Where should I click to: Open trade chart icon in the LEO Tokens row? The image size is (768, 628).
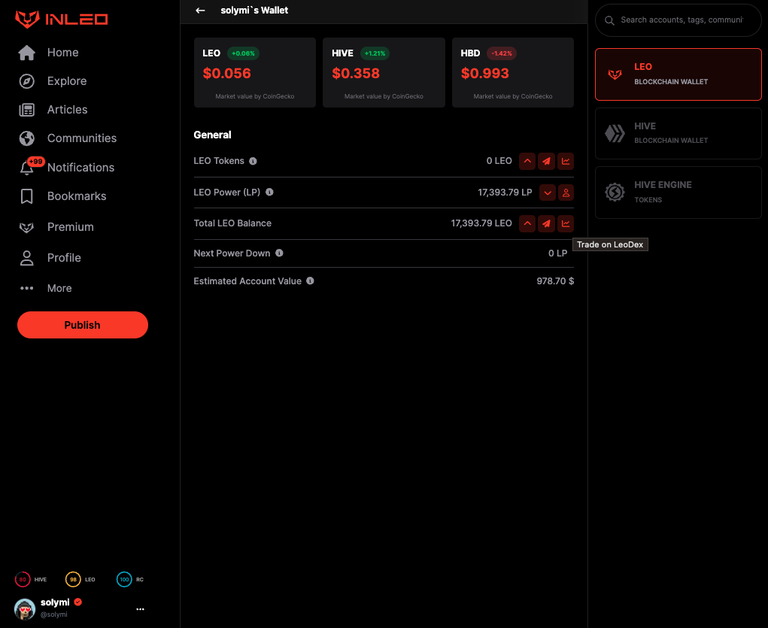click(x=566, y=161)
